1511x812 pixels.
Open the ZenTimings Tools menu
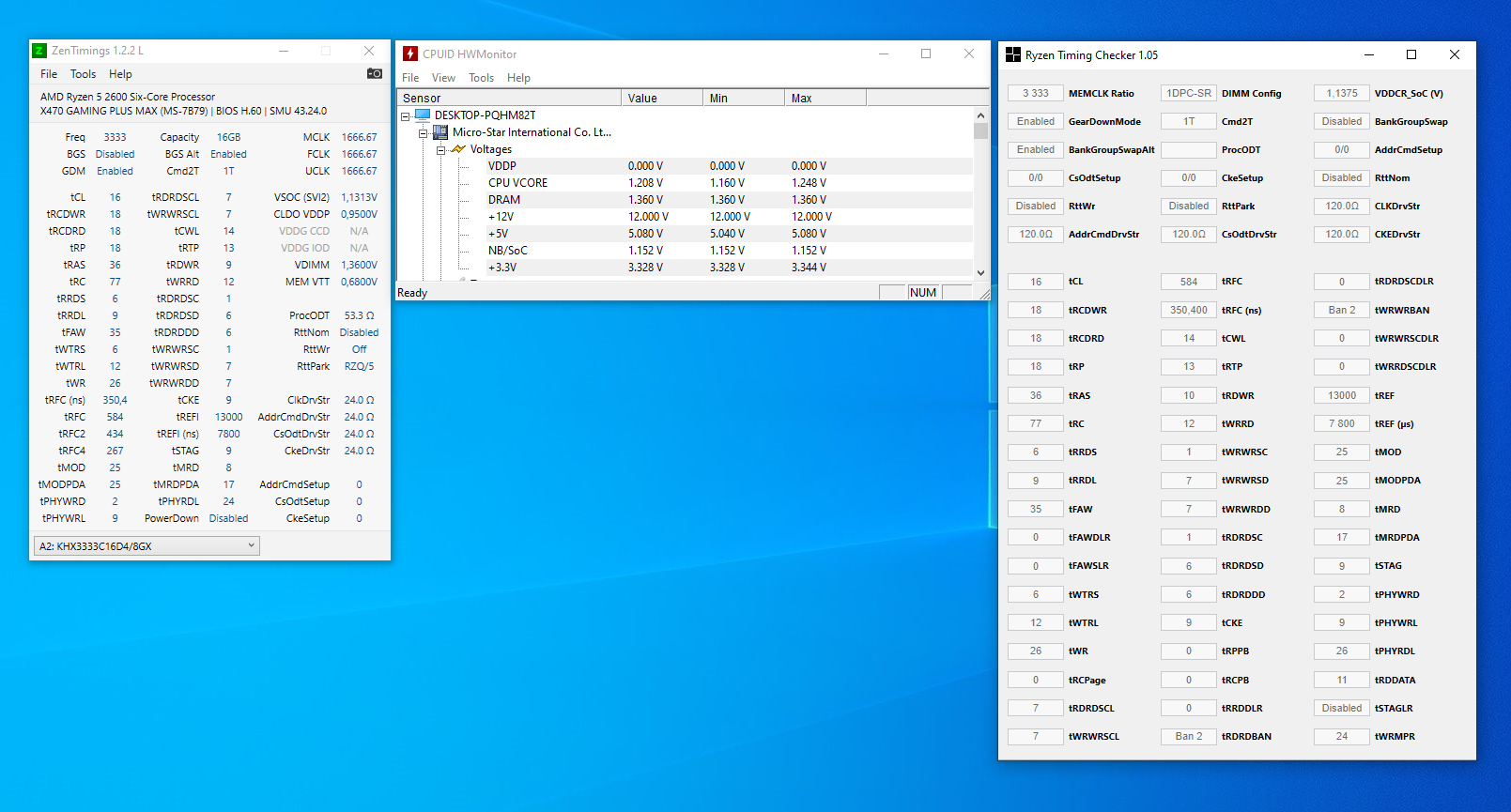coord(83,74)
